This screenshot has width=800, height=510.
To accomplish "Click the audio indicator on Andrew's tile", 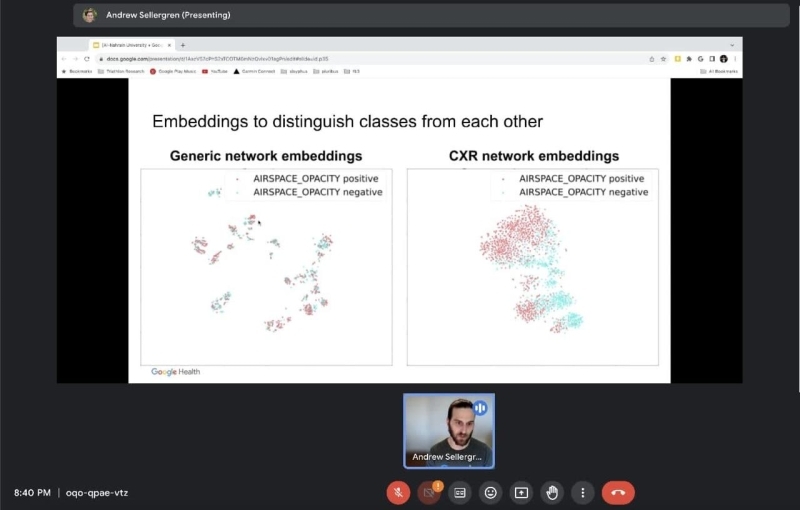I will tap(480, 408).
